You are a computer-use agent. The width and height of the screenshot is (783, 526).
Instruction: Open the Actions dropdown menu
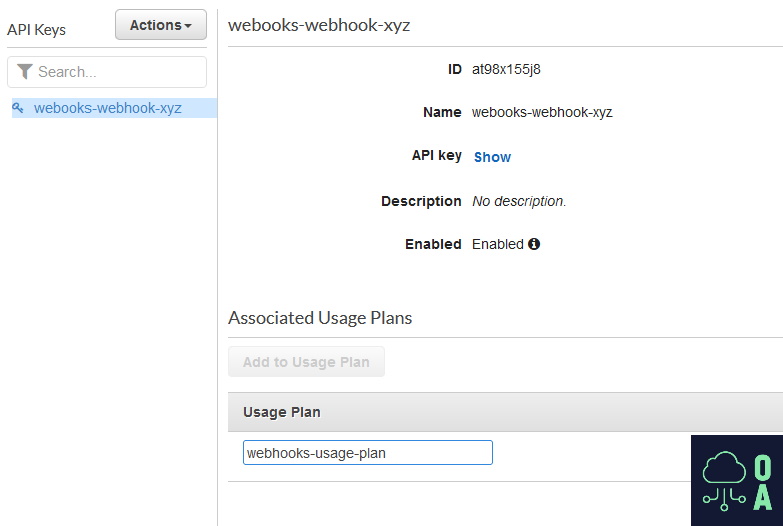[x=160, y=24]
